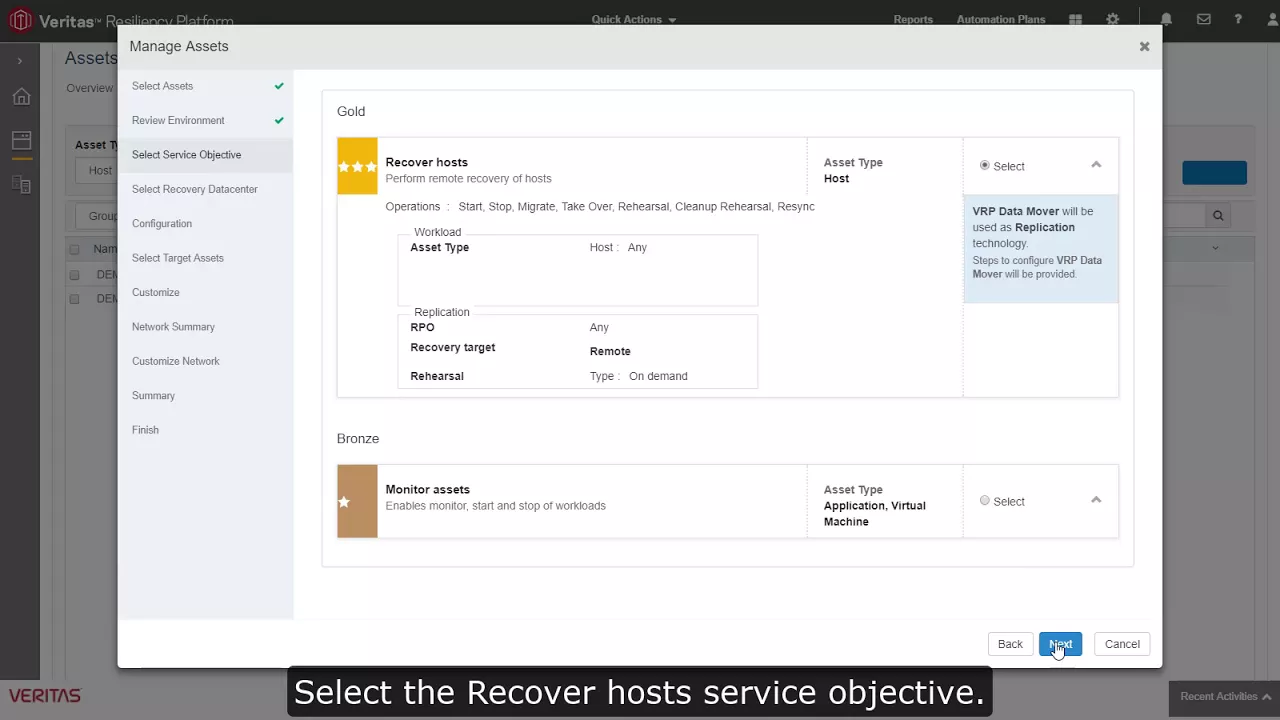The width and height of the screenshot is (1280, 720).
Task: Open the help question mark icon
Action: [1238, 19]
